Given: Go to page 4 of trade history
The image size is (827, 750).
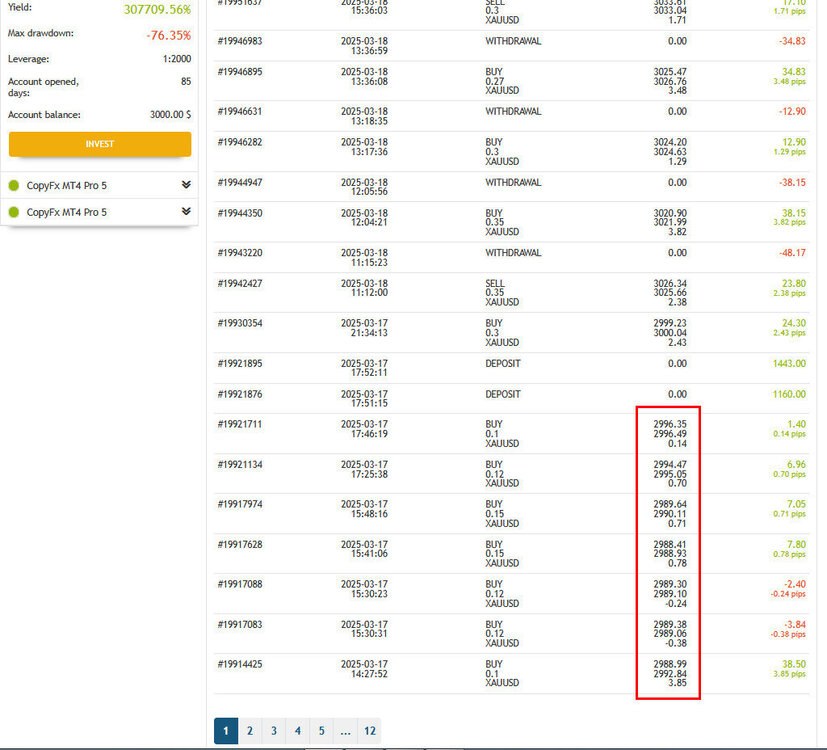Looking at the screenshot, I should coord(297,730).
